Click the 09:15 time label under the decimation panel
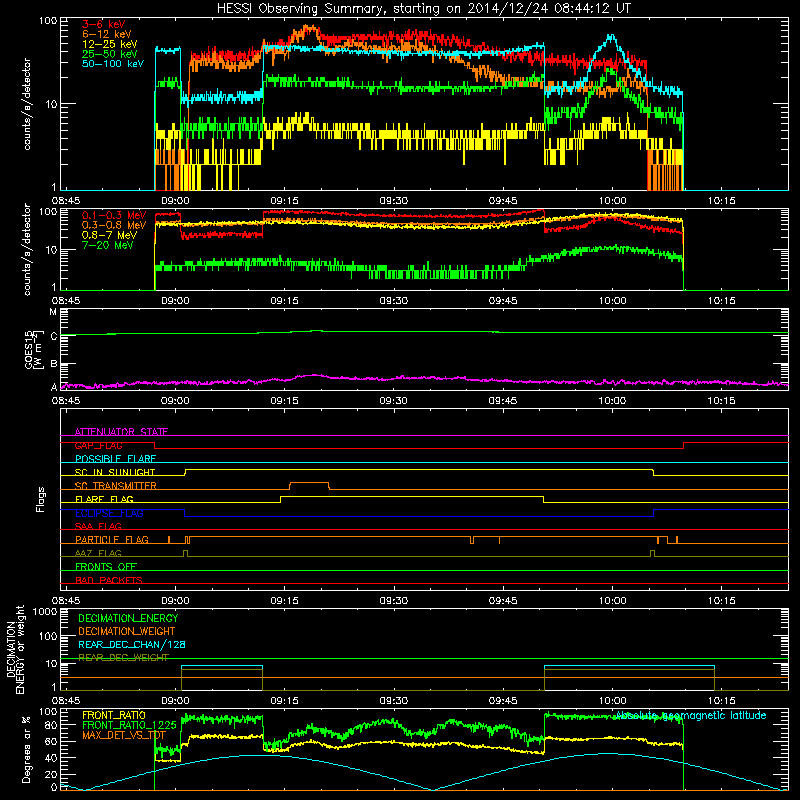 point(284,700)
